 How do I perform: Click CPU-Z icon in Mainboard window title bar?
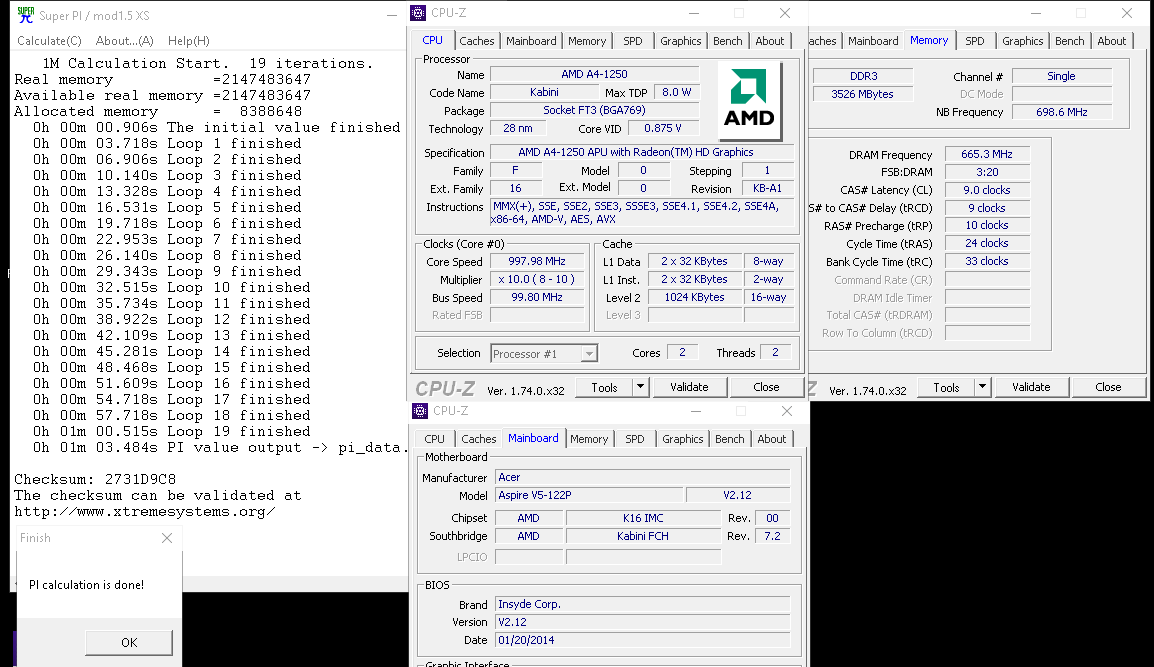420,411
